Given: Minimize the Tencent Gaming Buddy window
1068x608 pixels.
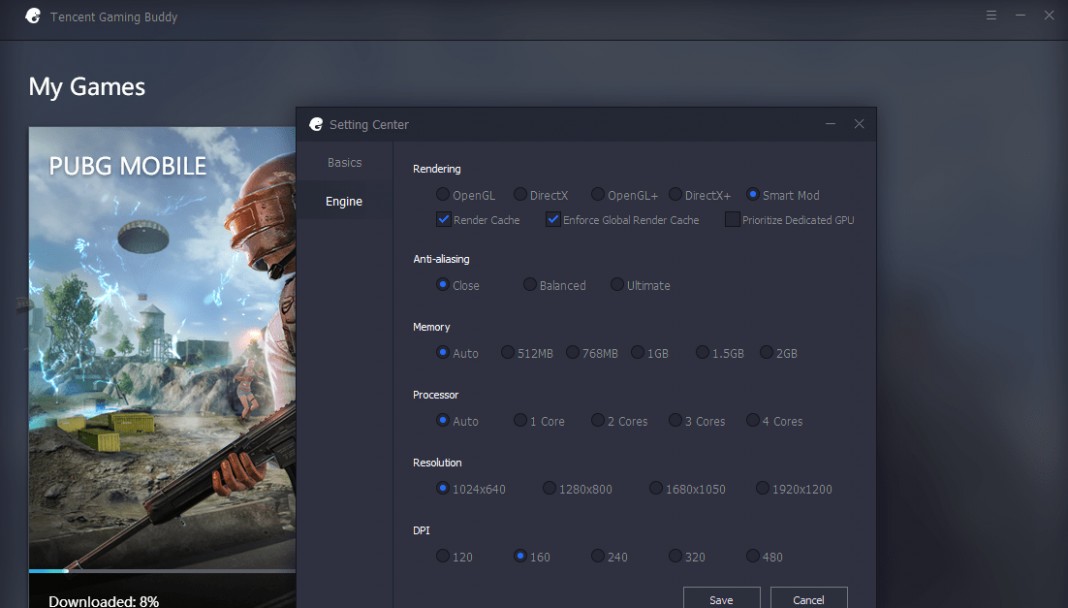Looking at the screenshot, I should coord(1020,15).
